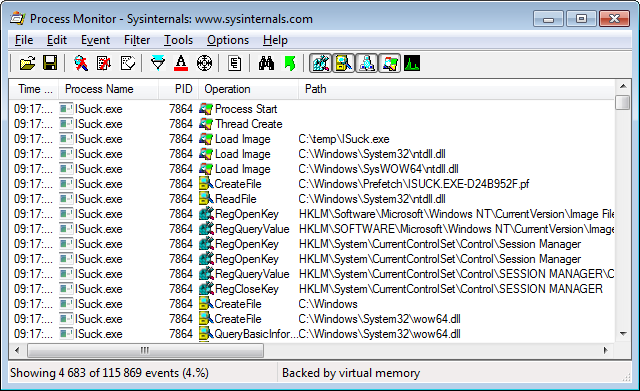Select the target crosshair include-process icon
This screenshot has height=391, width=640.
pyautogui.click(x=204, y=63)
